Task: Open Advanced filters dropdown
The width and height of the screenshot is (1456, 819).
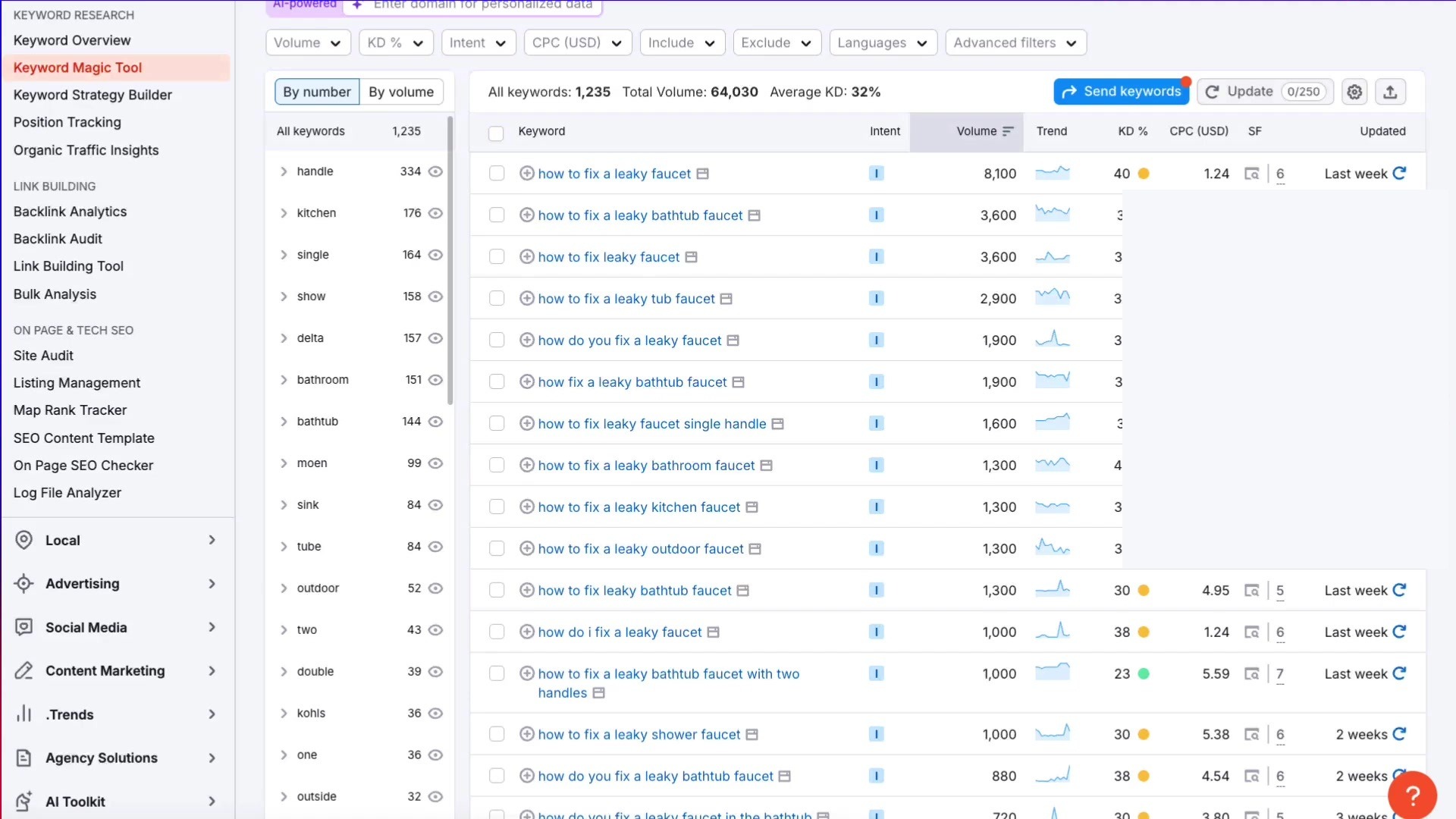Action: point(1015,42)
